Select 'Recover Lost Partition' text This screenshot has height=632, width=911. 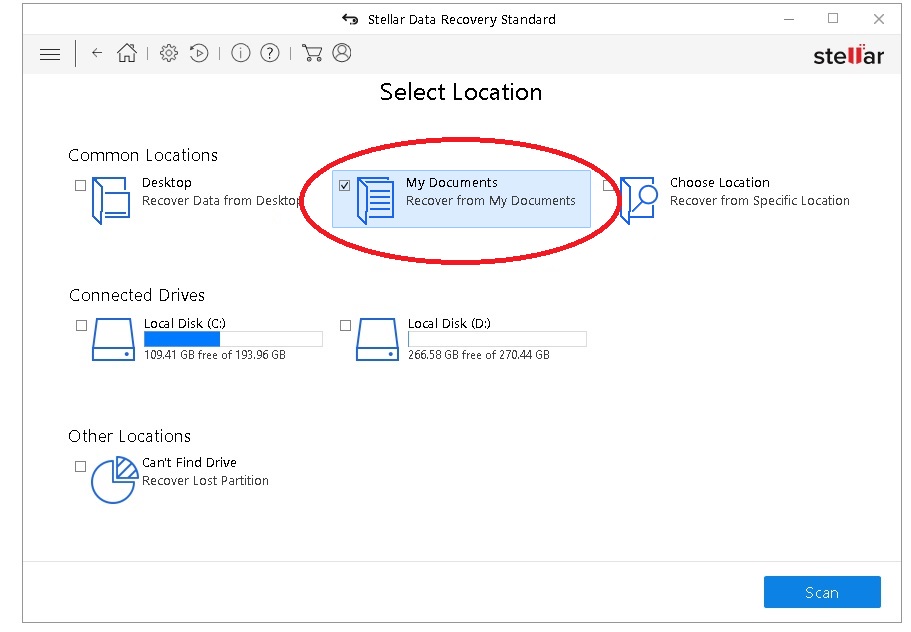205,481
